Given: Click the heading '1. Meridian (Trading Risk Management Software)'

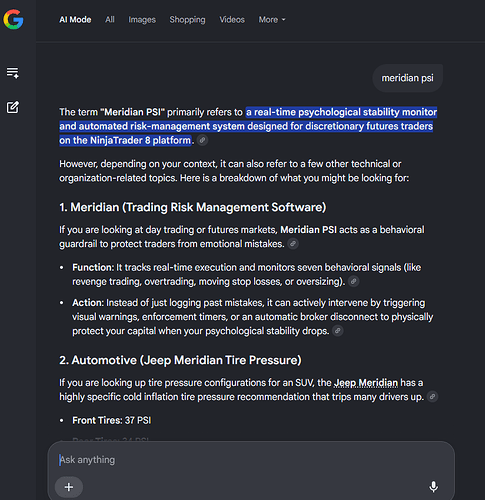Looking at the screenshot, I should (x=193, y=207).
